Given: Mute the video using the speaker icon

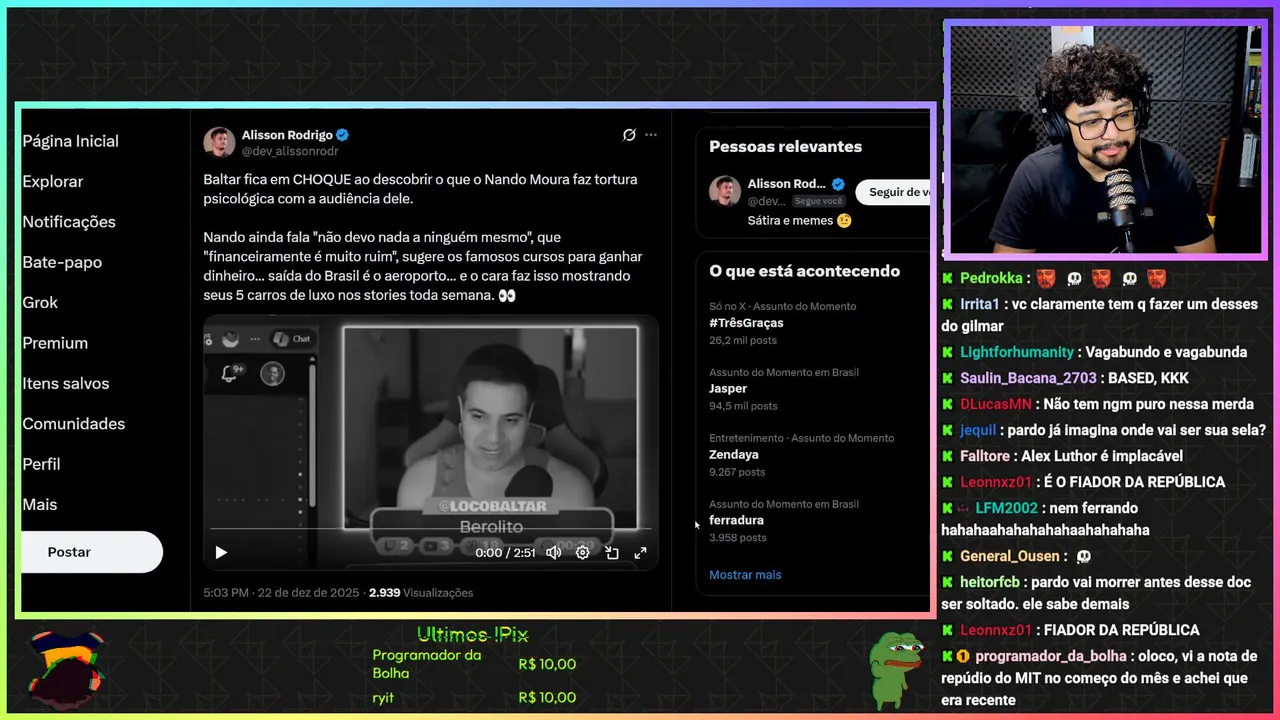Looking at the screenshot, I should [x=553, y=552].
